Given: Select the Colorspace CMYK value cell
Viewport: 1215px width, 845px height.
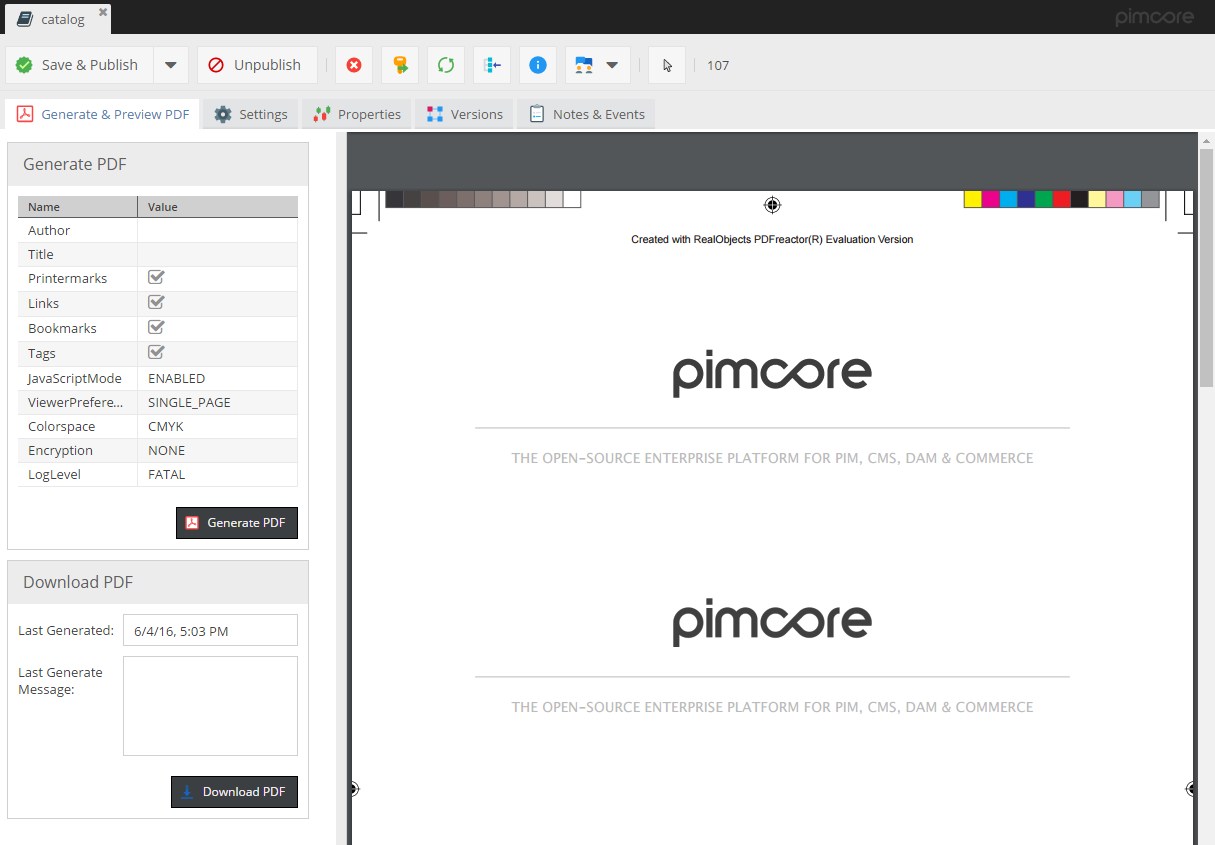Looking at the screenshot, I should click(x=217, y=426).
